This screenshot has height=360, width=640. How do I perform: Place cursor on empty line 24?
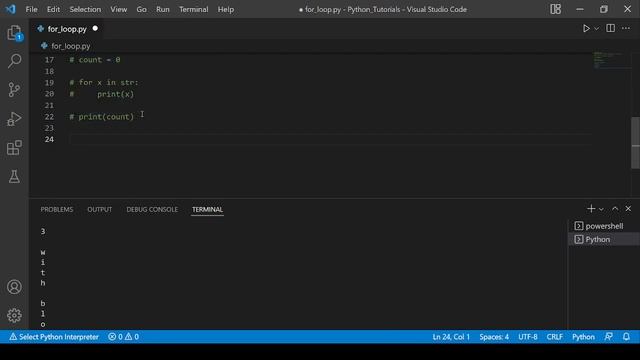(331, 139)
